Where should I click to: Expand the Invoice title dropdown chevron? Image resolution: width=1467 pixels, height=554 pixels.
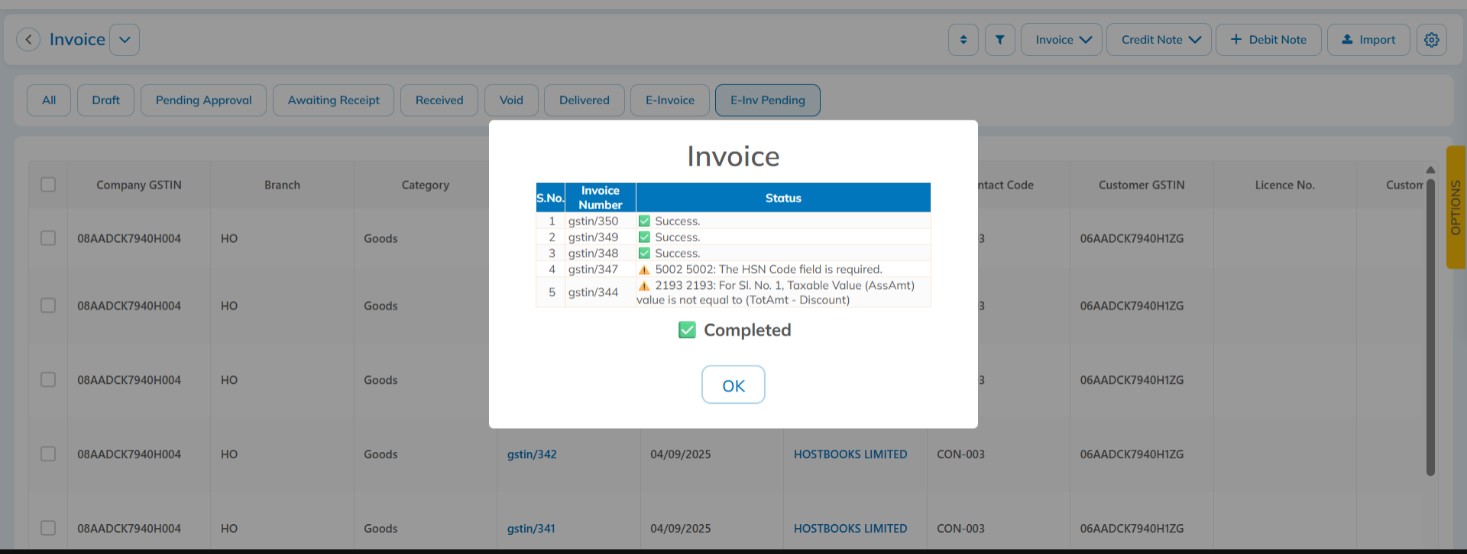pyautogui.click(x=125, y=40)
